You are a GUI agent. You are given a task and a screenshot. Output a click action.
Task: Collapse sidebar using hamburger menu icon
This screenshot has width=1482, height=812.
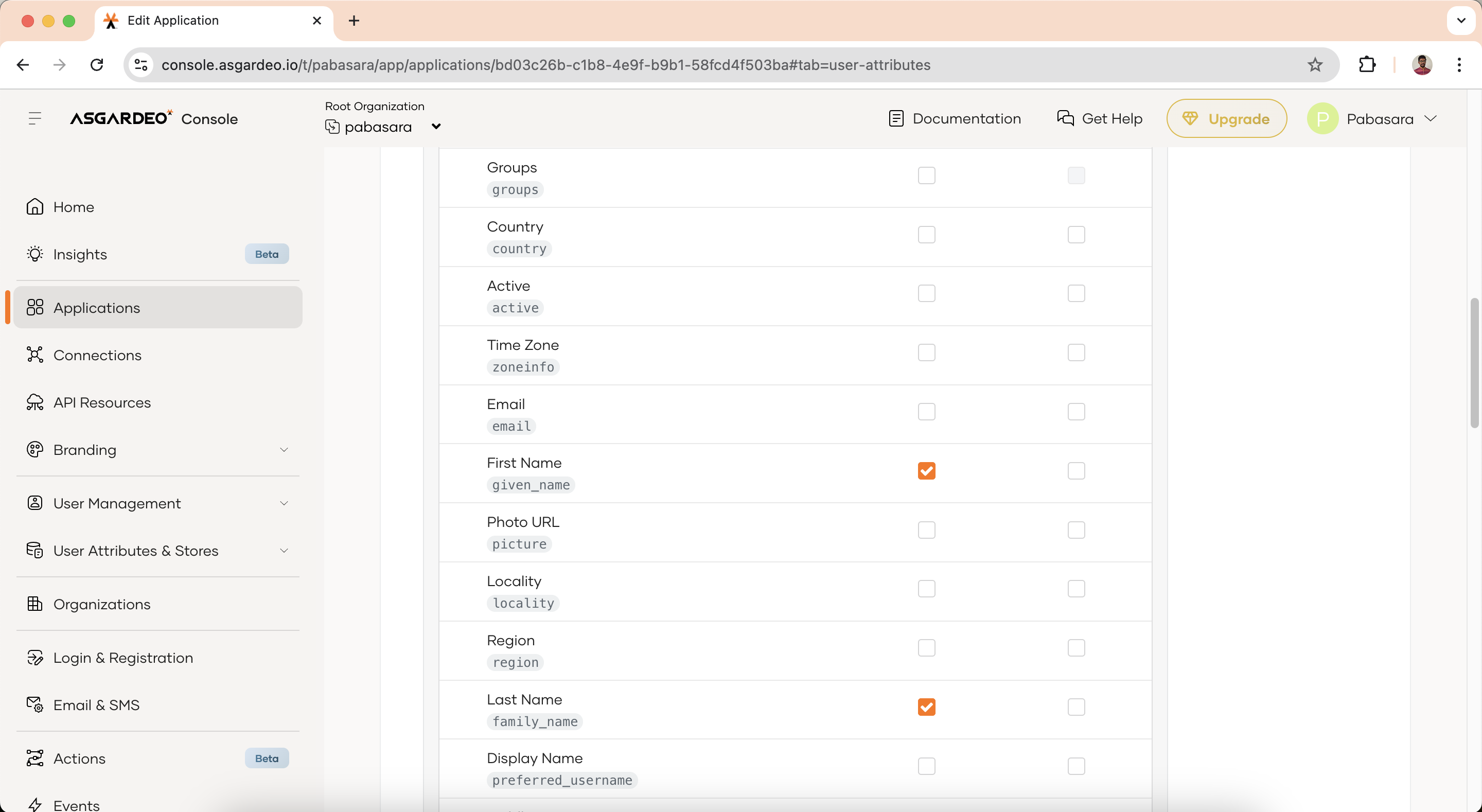[34, 118]
